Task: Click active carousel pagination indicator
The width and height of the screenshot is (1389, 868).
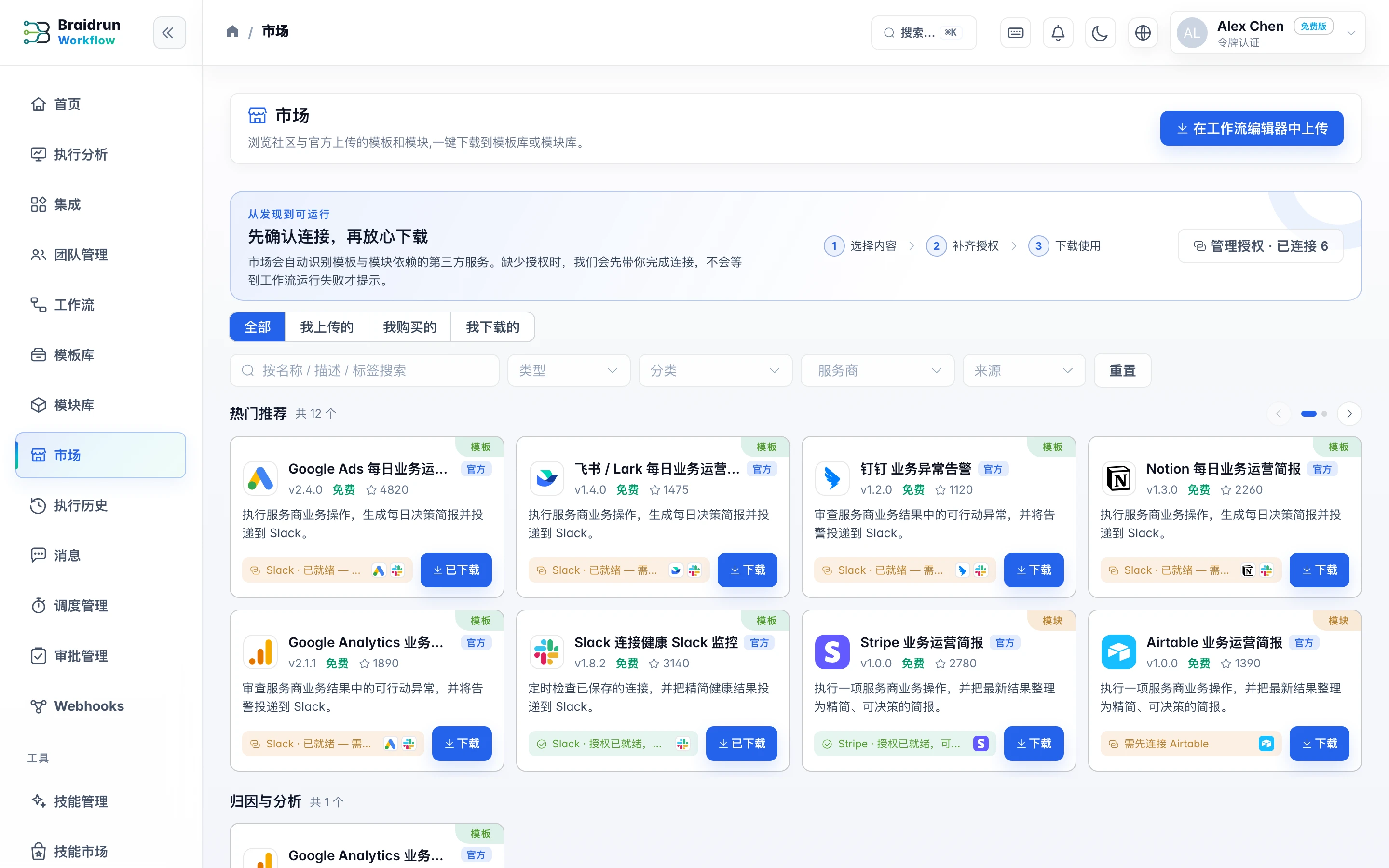Action: pos(1308,414)
